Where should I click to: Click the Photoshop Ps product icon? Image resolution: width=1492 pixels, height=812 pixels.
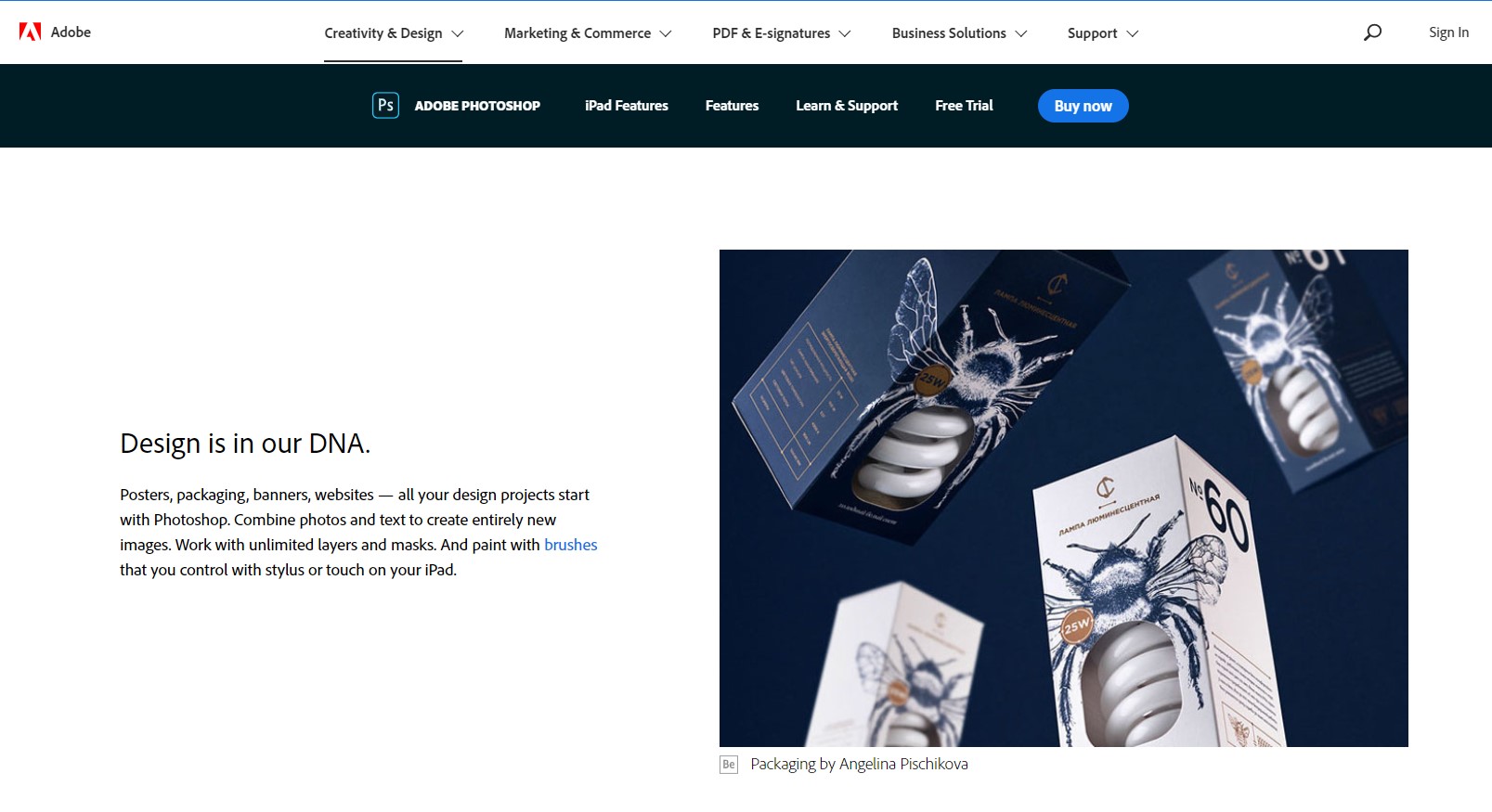(385, 106)
